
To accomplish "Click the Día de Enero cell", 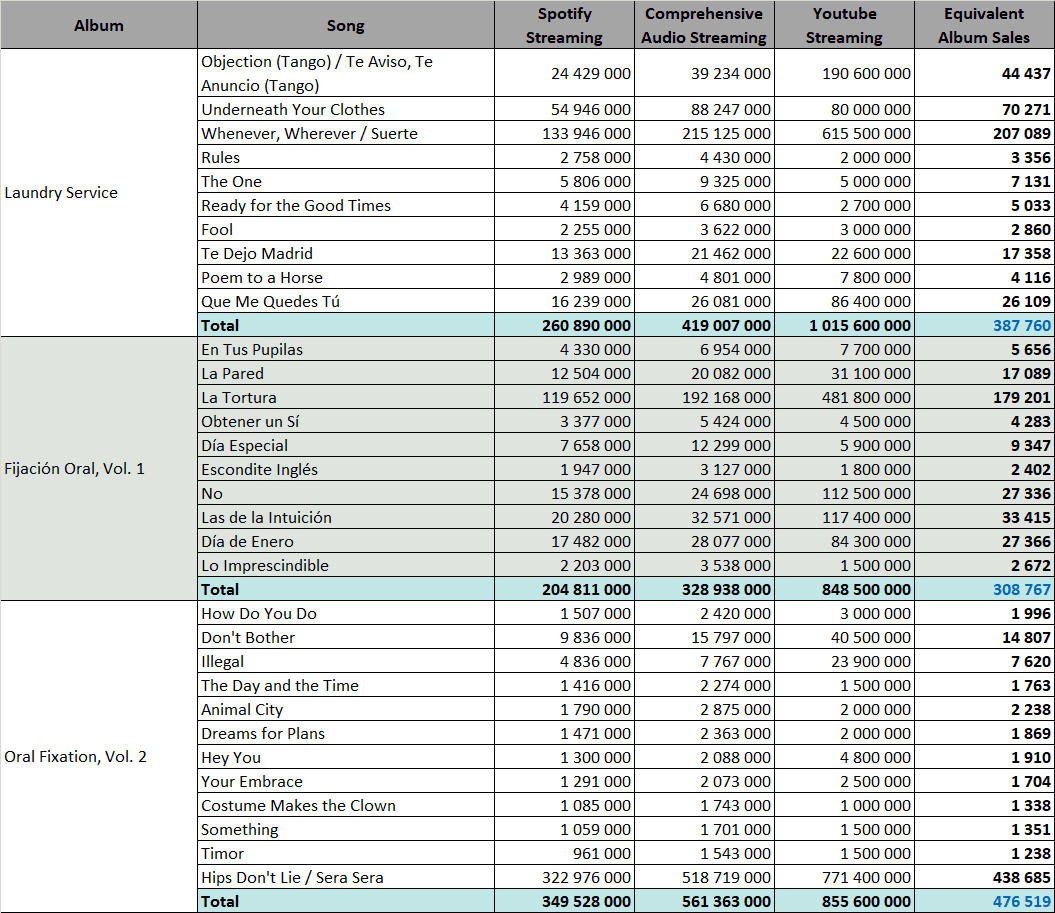I will (x=346, y=542).
